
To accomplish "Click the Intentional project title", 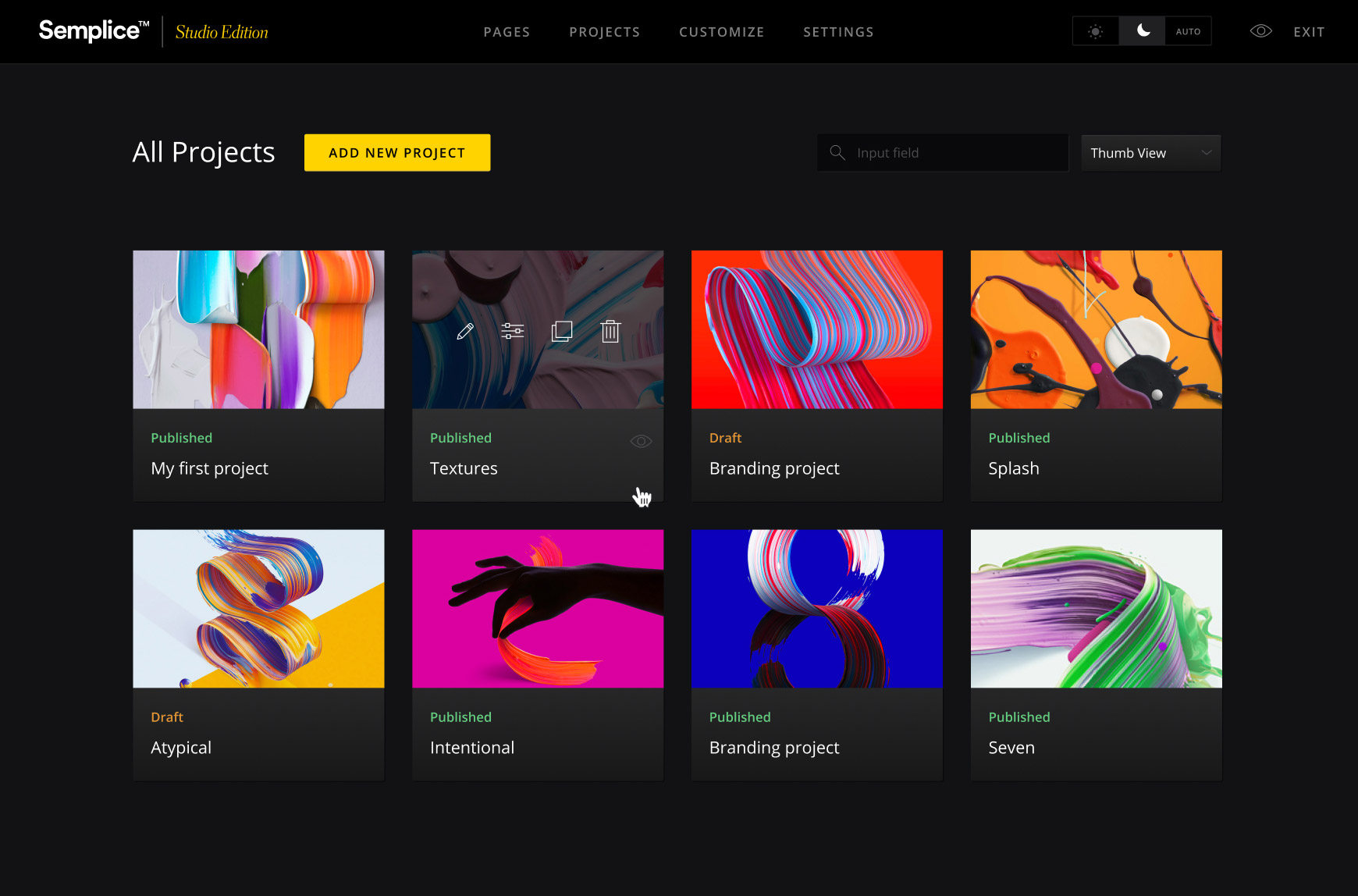I will point(472,748).
